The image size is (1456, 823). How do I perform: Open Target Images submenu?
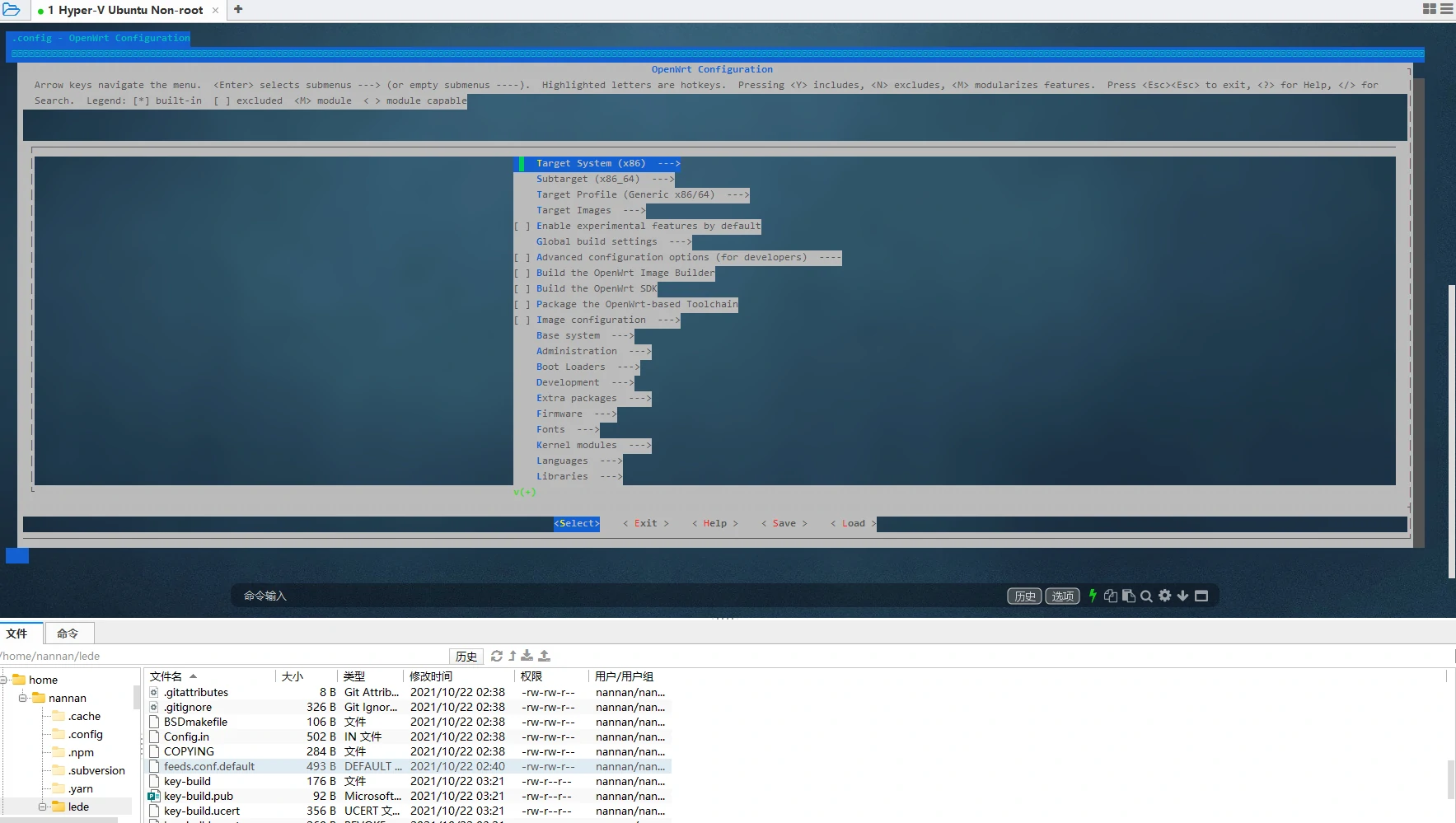coord(591,210)
